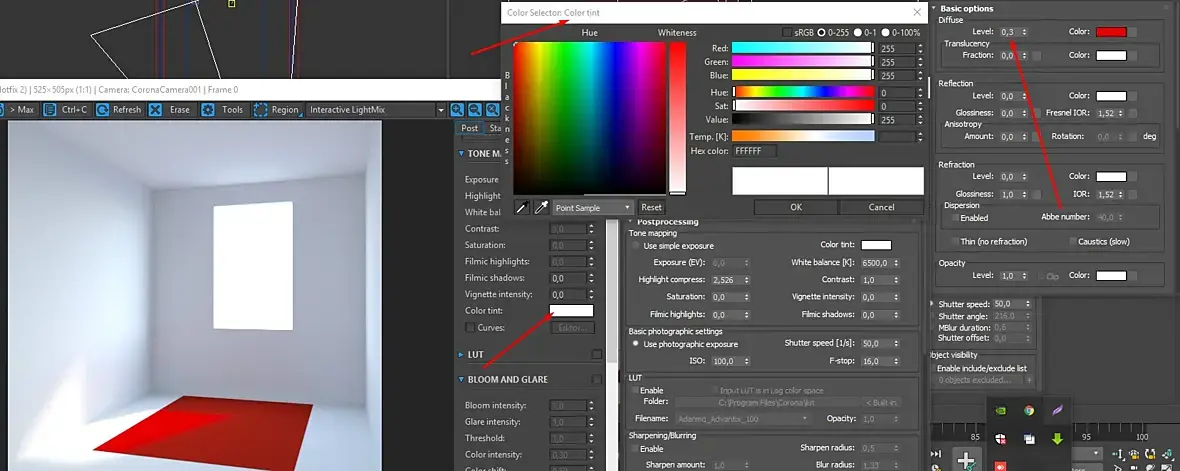Click the zoom-to-fit magnifier icon
Screen dimensions: 1180x471
click(x=493, y=110)
